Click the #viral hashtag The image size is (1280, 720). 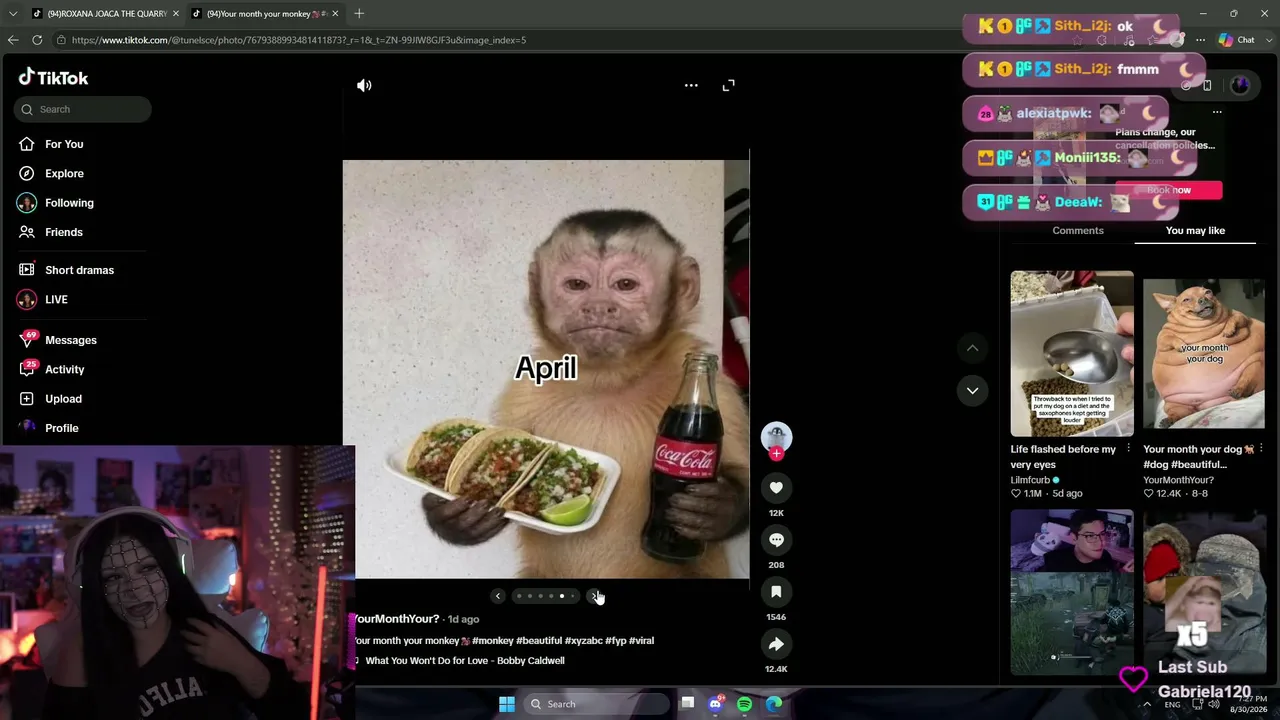641,641
